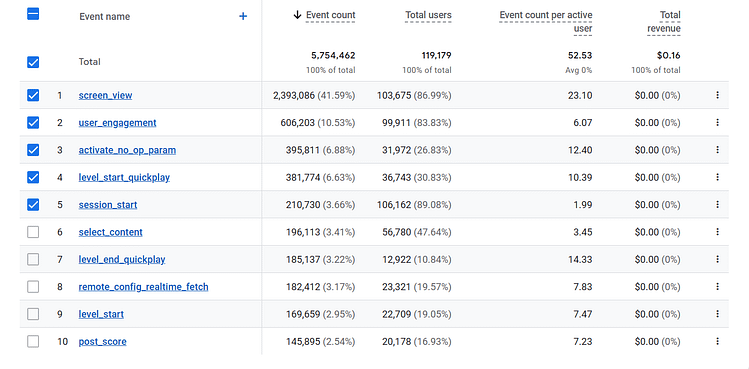This screenshot has width=749, height=369.
Task: Open more options for post_score row
Action: (717, 341)
